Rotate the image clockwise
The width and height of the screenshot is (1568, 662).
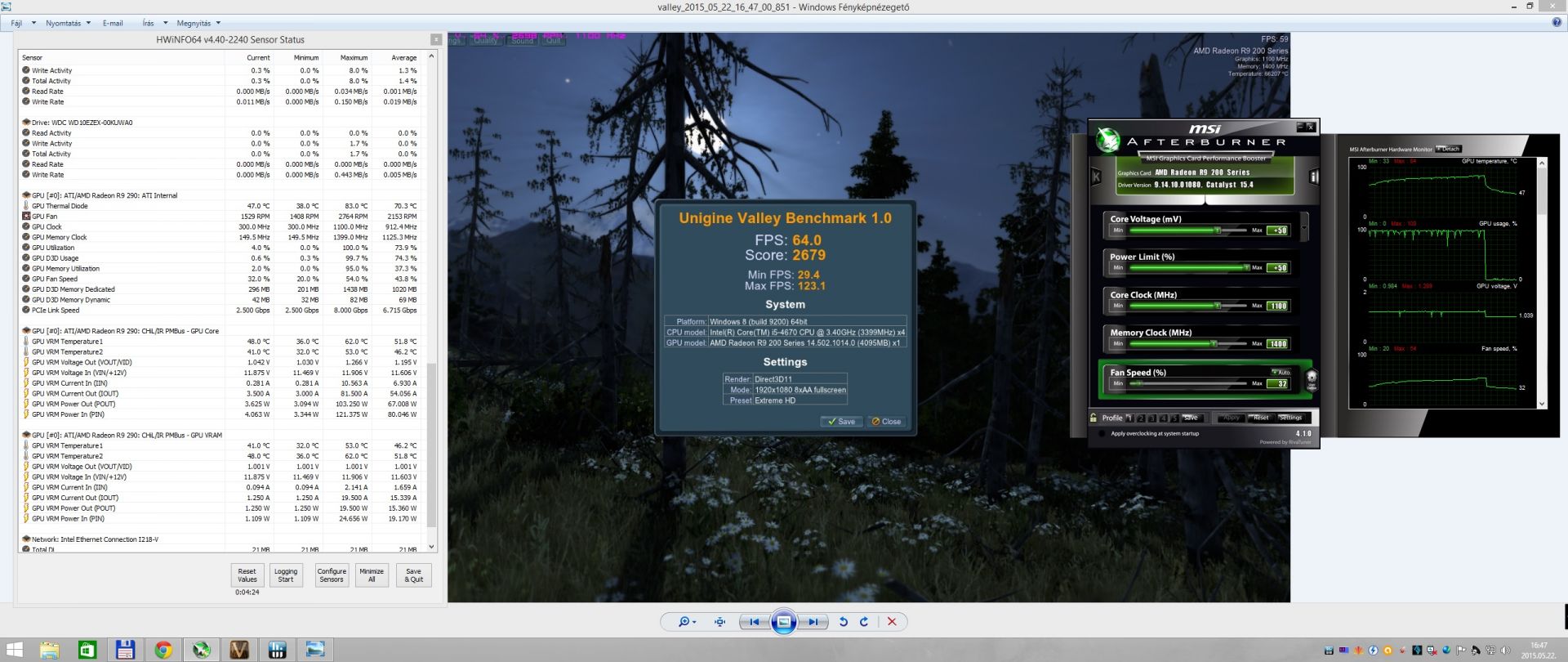click(x=864, y=622)
